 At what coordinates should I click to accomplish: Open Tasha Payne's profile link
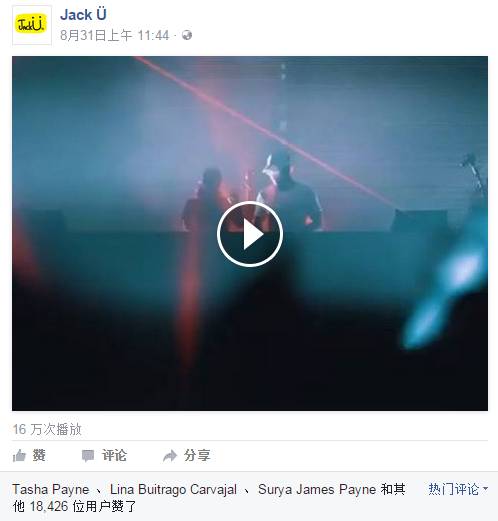click(51, 489)
